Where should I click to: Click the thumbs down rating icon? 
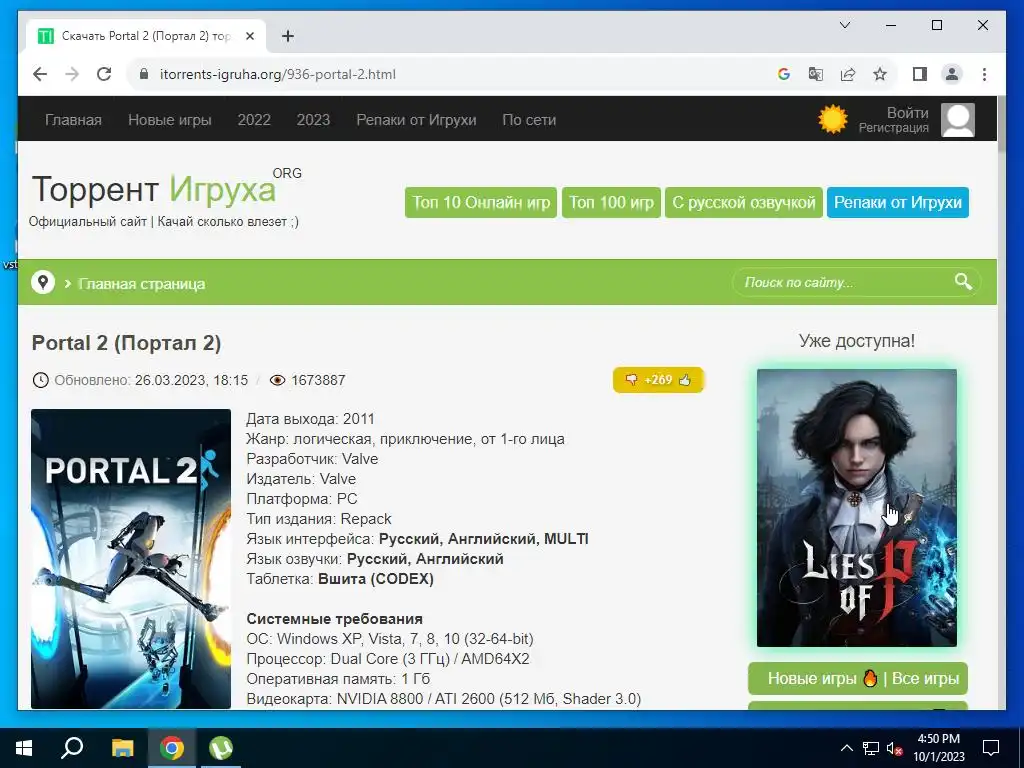click(x=631, y=380)
